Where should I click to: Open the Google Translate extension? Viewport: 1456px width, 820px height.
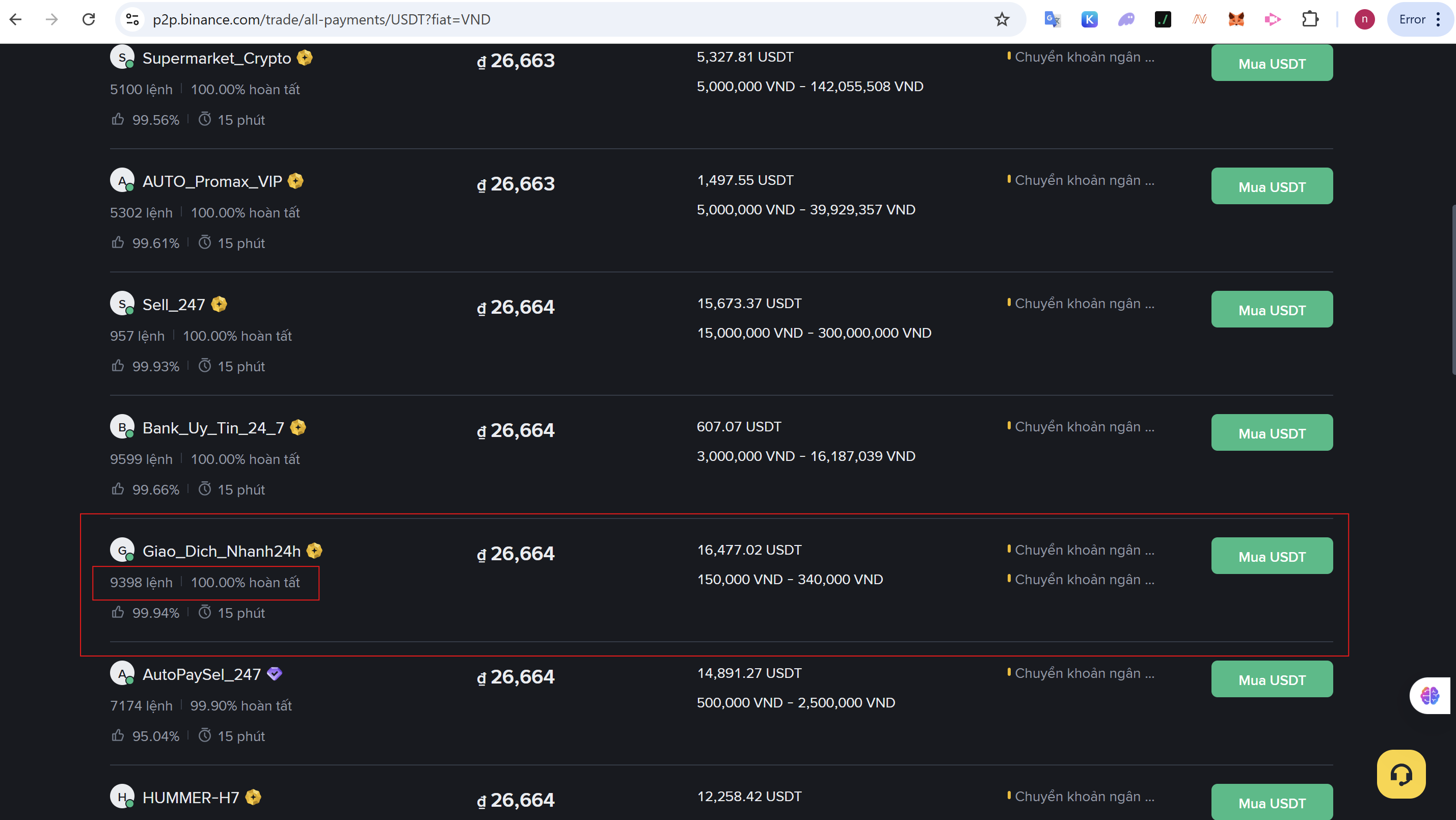tap(1052, 19)
